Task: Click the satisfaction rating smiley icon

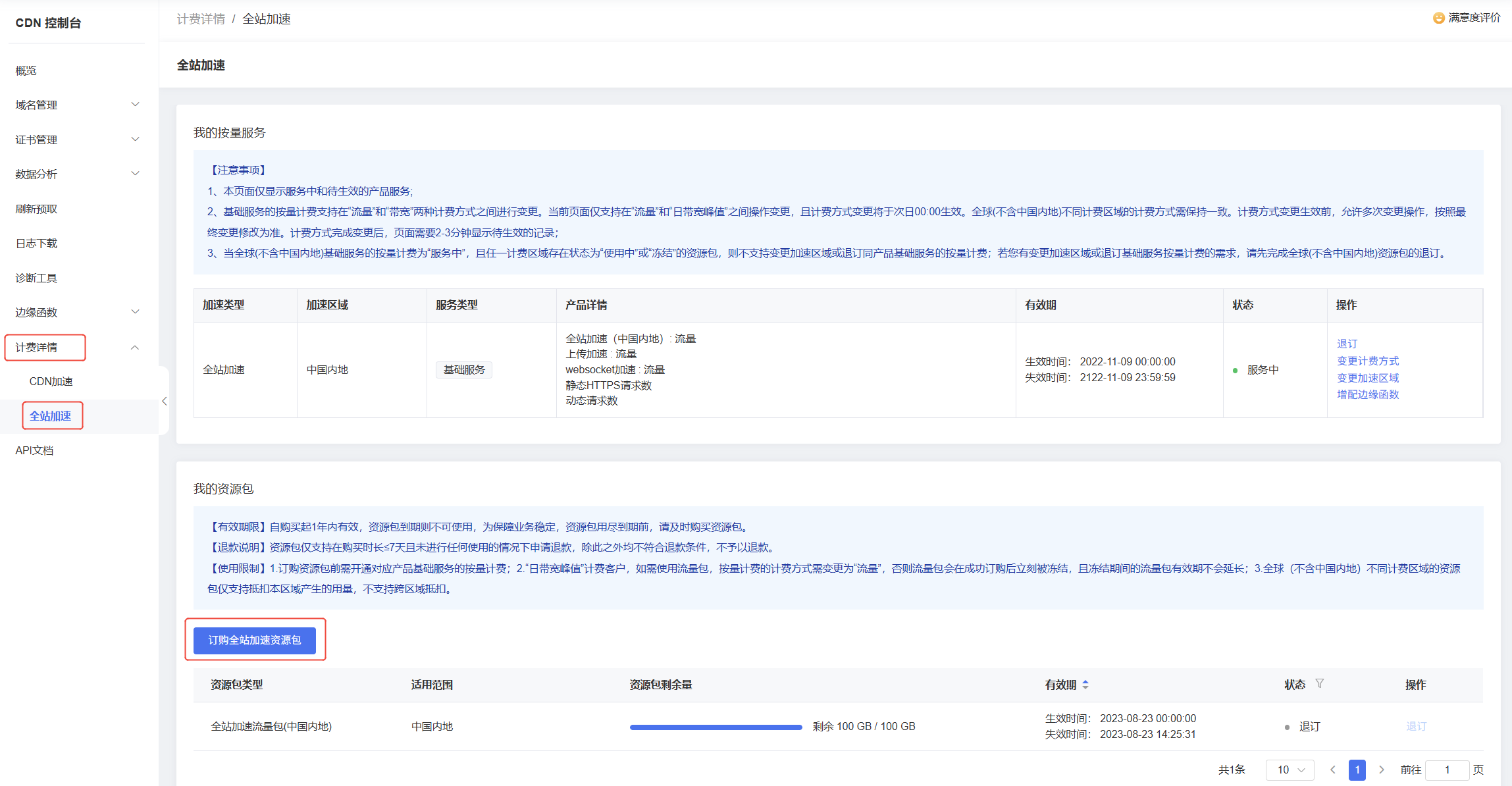Action: (x=1438, y=18)
